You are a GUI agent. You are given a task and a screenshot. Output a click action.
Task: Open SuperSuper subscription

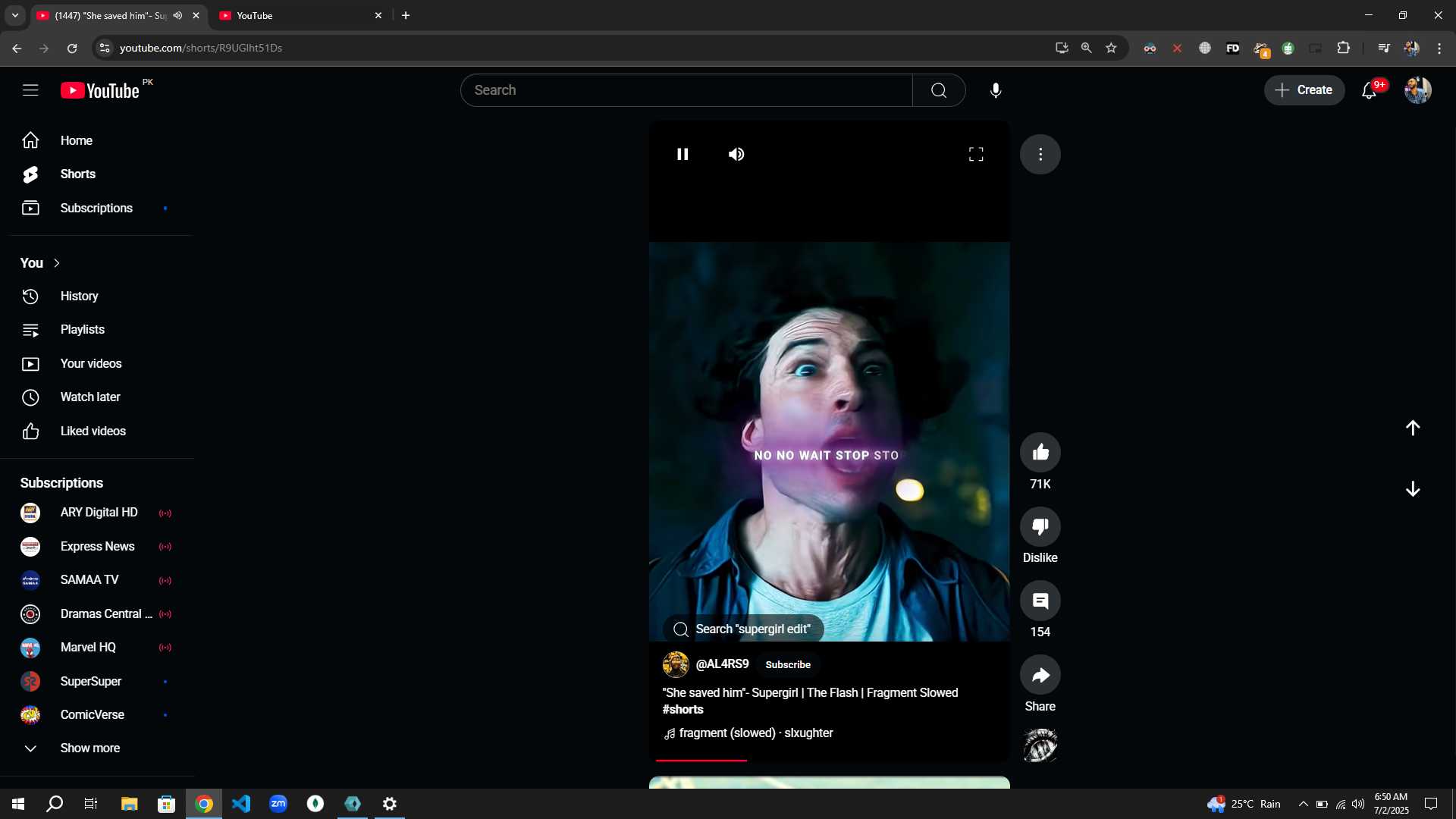[x=97, y=682]
